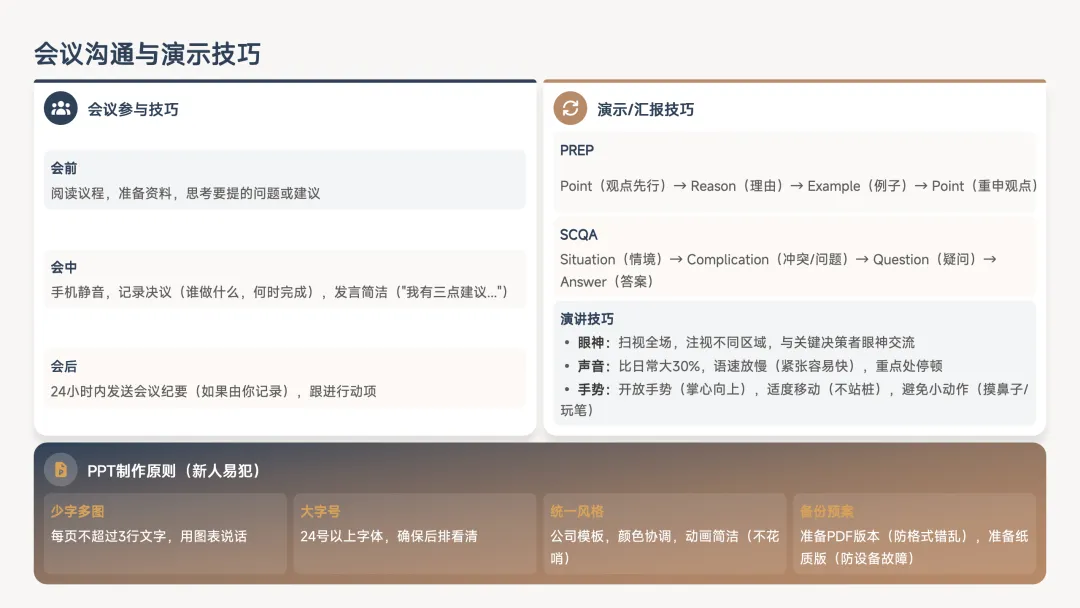Click the PREP label

(577, 150)
